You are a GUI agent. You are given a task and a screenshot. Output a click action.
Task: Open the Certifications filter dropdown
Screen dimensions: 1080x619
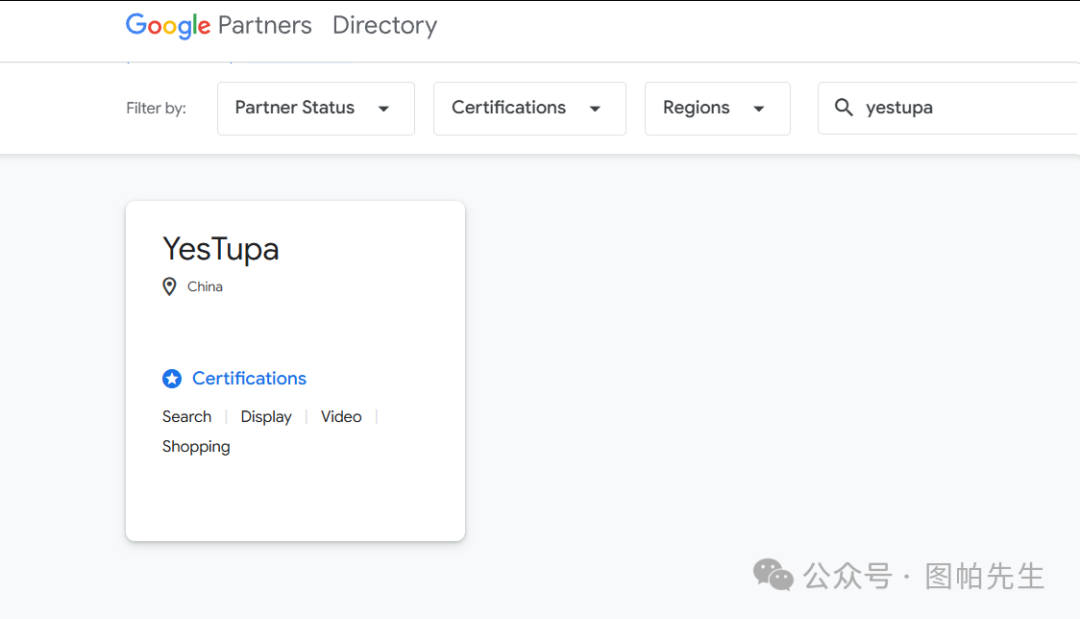pos(529,108)
